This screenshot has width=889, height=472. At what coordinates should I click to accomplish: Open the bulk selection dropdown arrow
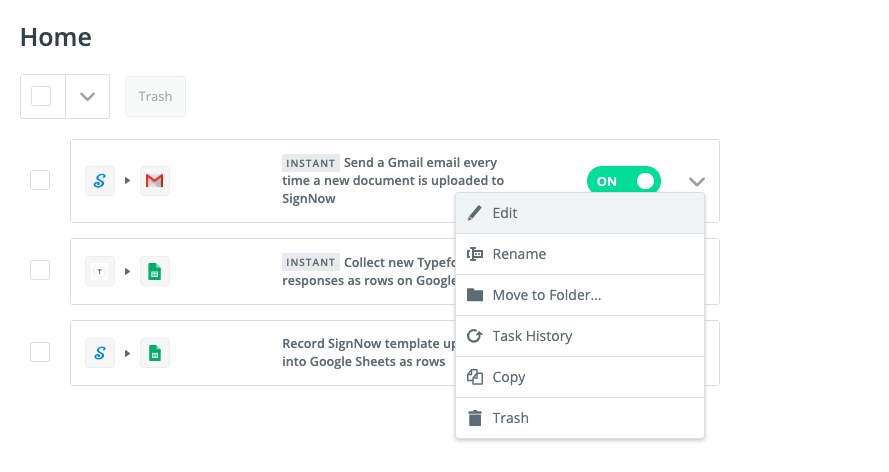point(87,96)
